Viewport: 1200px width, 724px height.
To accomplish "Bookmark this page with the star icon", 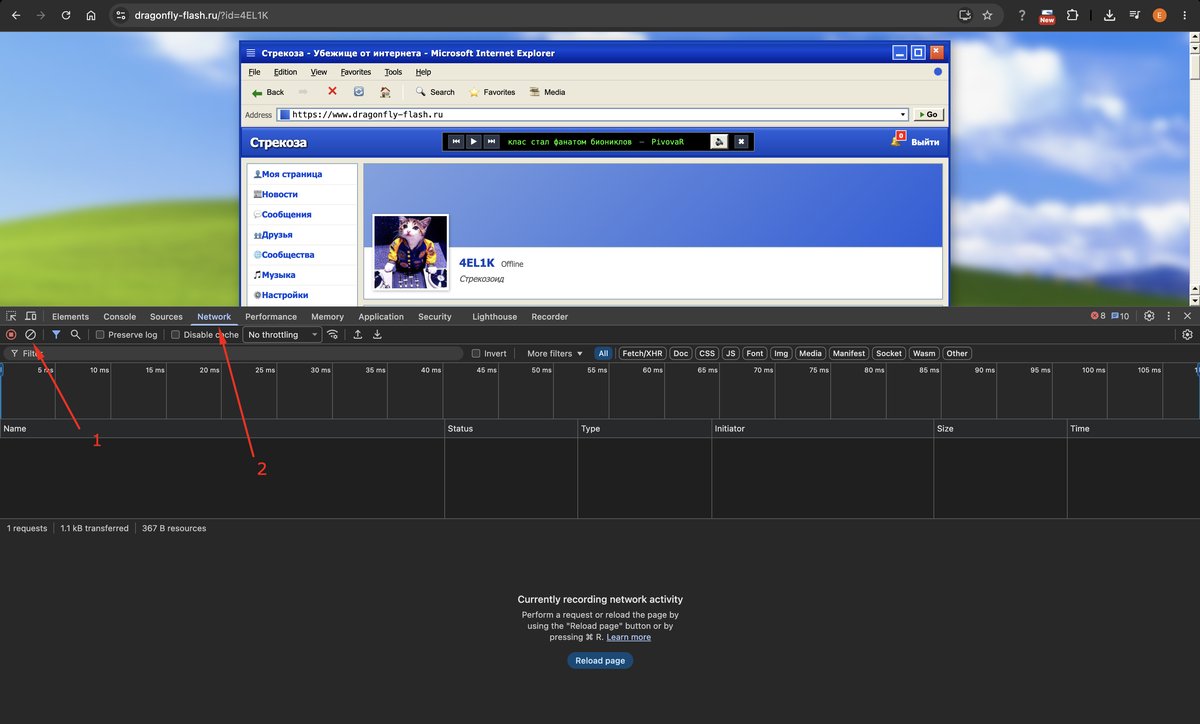I will click(987, 16).
